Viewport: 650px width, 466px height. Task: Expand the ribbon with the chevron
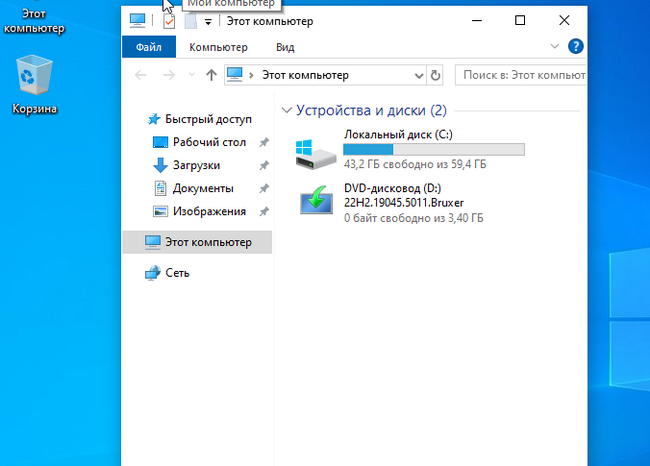(554, 46)
